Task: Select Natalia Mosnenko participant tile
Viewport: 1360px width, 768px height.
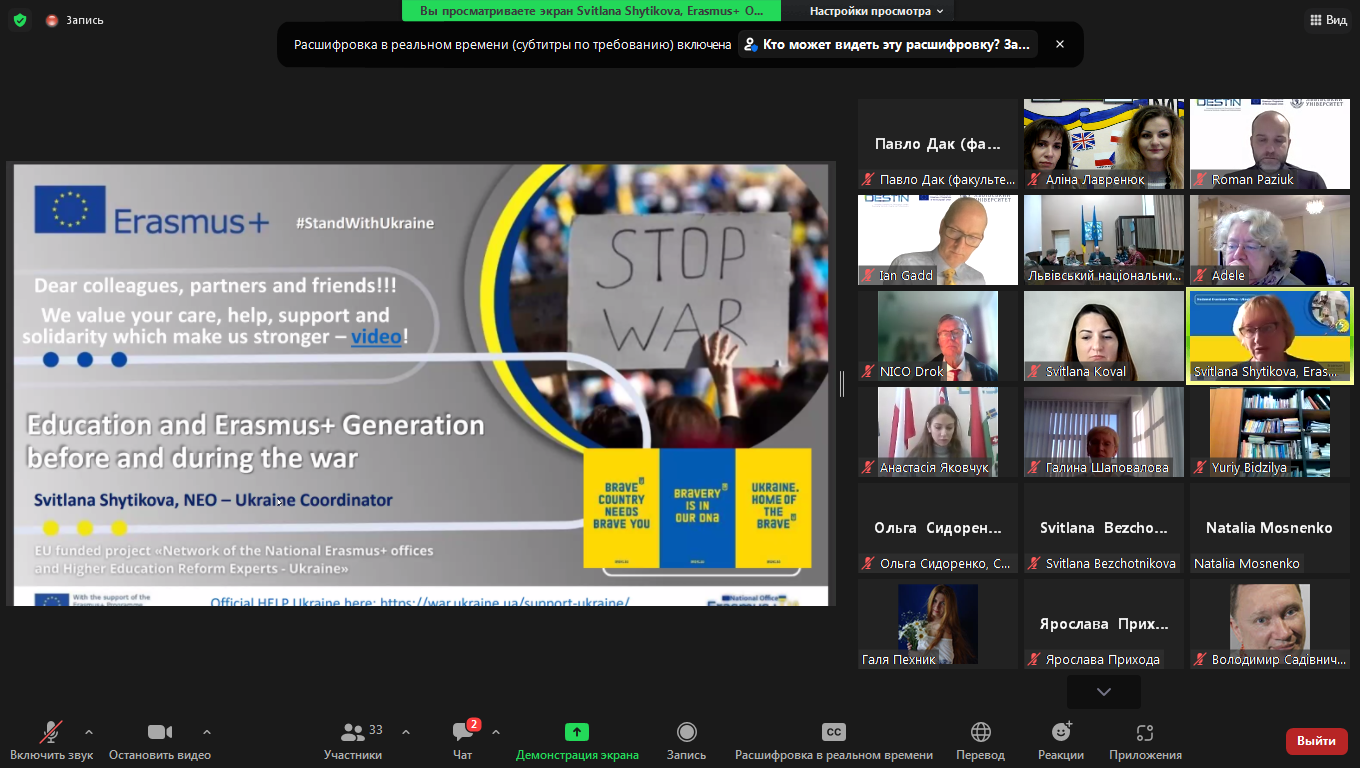Action: click(1270, 528)
